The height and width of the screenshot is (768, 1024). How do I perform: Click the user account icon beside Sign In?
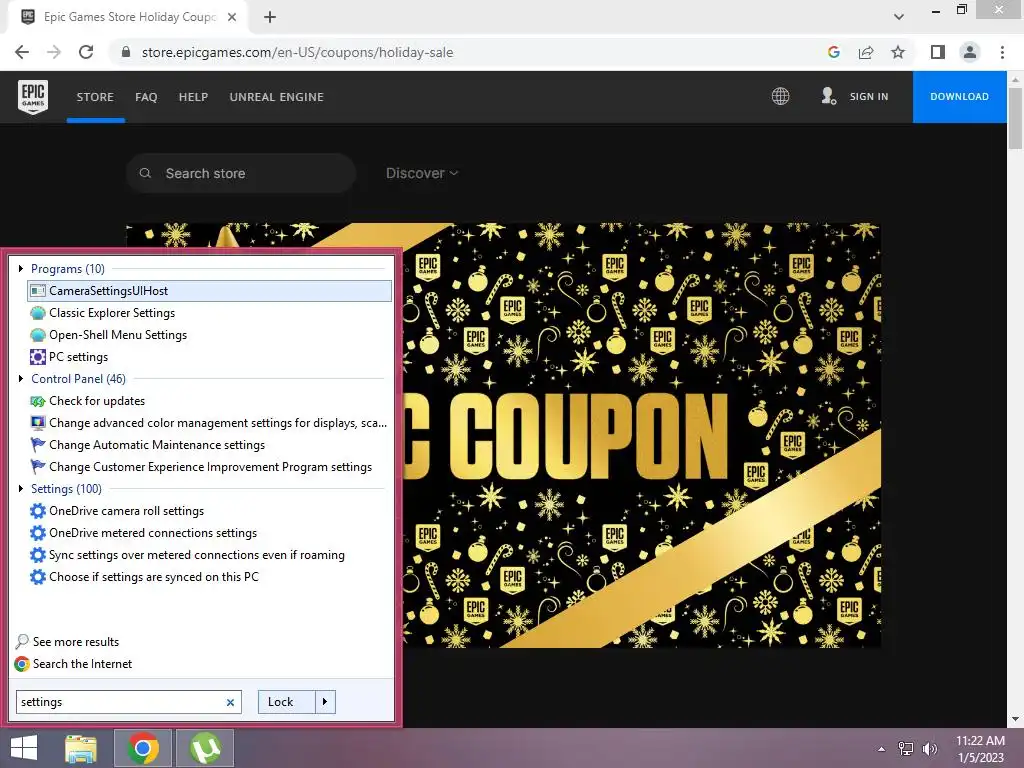(x=828, y=97)
